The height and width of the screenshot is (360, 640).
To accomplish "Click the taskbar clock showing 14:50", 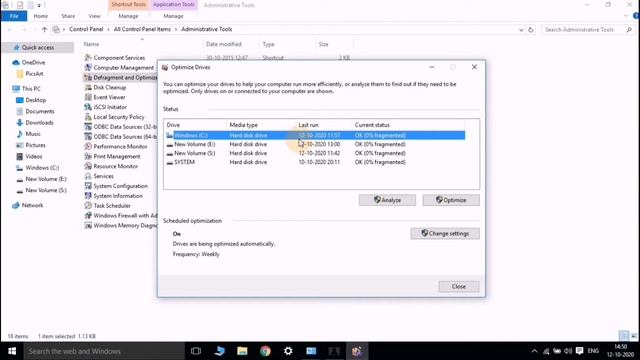I will click(x=620, y=351).
